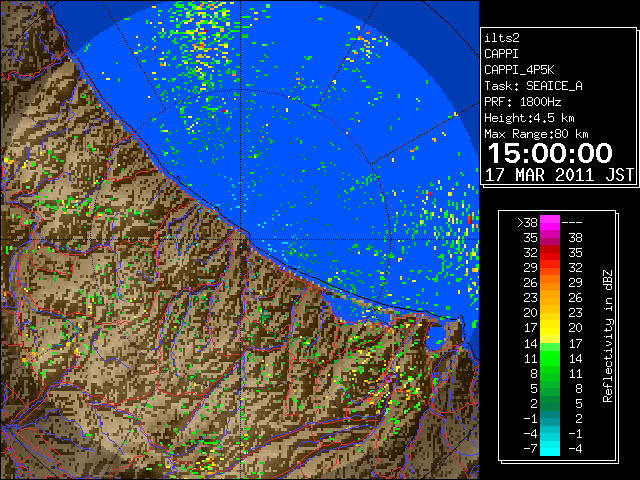
Task: Pick the cyan swatch in the legend
Action: (550, 449)
